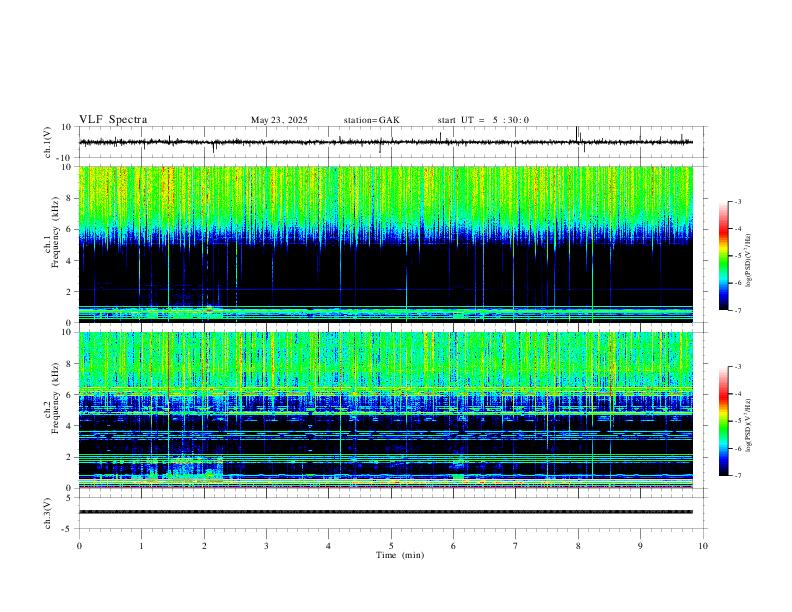Click the log(PSD) label beside ch.1 color bar
Image resolution: width=792 pixels, height=612 pixels.
749,260
